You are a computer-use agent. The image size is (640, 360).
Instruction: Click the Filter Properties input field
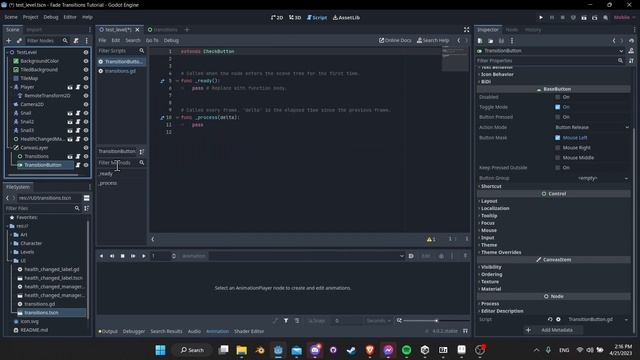tap(546, 60)
